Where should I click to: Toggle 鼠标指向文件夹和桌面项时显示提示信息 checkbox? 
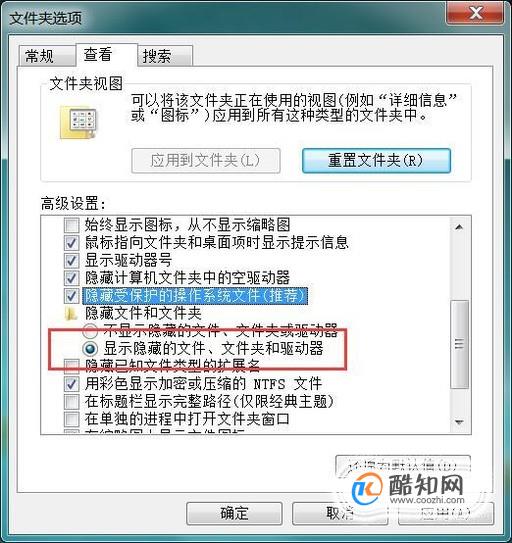click(71, 243)
